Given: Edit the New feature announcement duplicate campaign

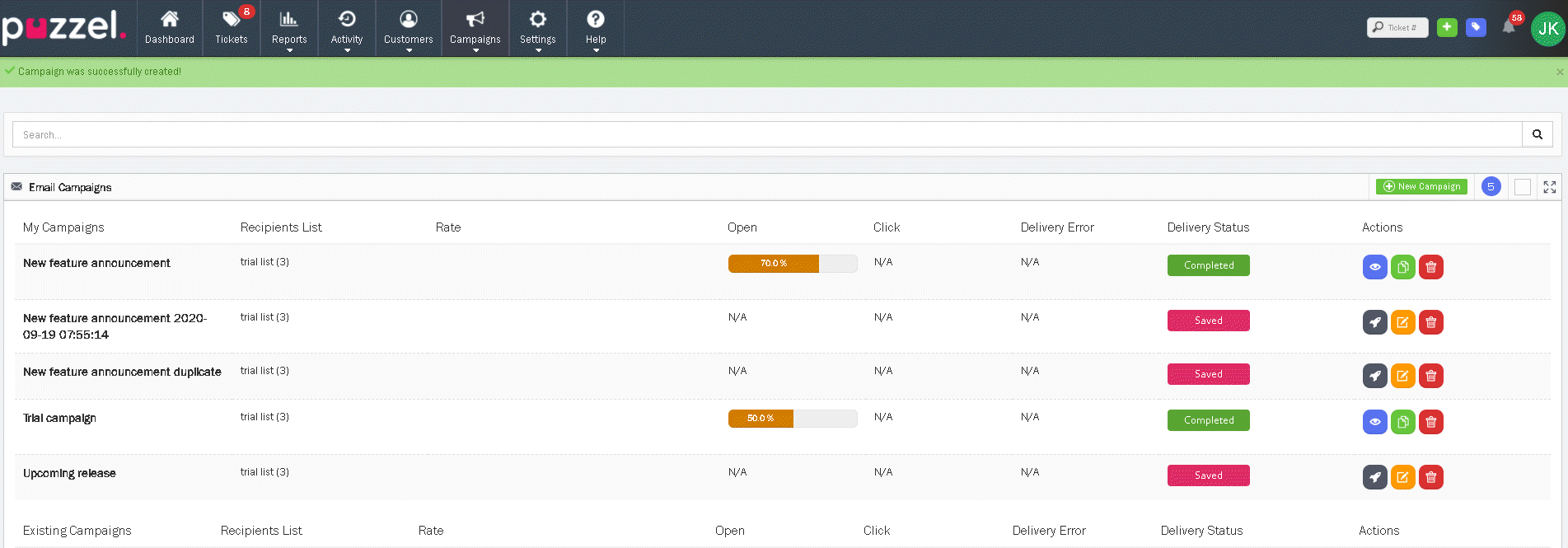Looking at the screenshot, I should tap(1402, 376).
